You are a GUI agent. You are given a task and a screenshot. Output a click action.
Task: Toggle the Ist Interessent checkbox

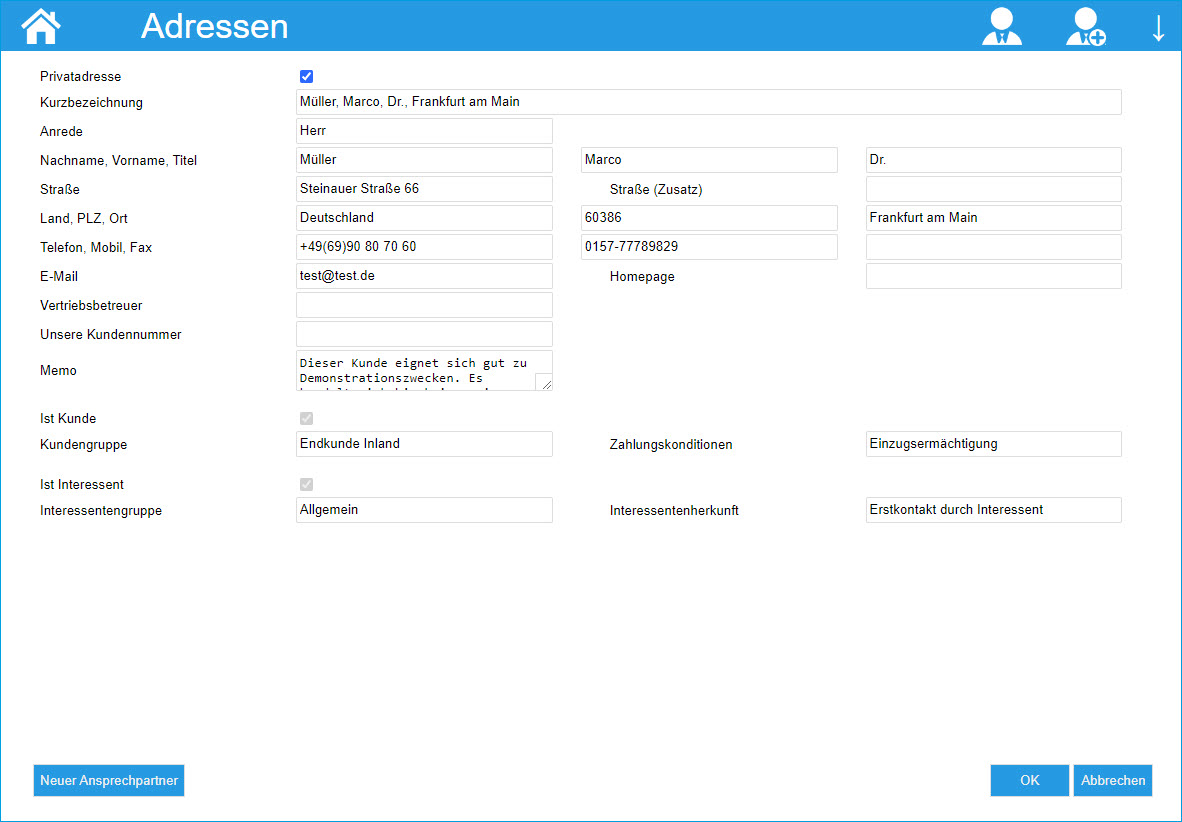306,484
